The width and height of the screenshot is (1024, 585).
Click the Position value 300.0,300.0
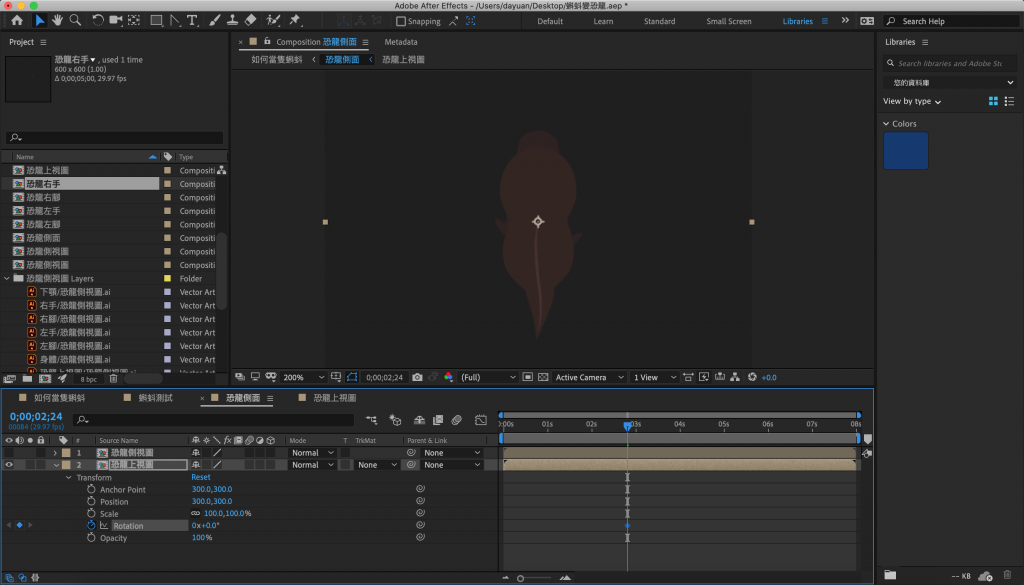click(211, 502)
